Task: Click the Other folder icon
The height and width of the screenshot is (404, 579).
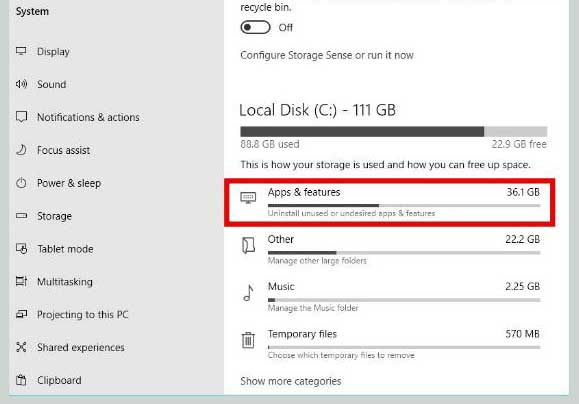Action: point(248,245)
